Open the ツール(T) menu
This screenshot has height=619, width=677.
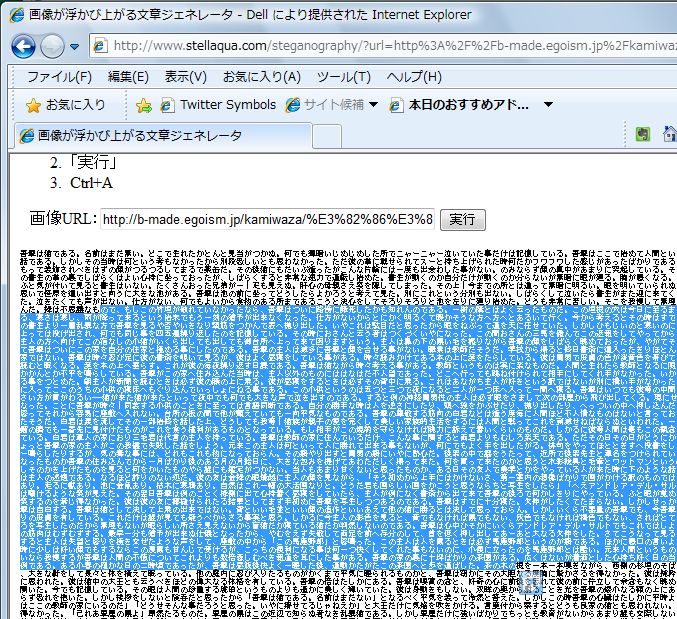(344, 77)
